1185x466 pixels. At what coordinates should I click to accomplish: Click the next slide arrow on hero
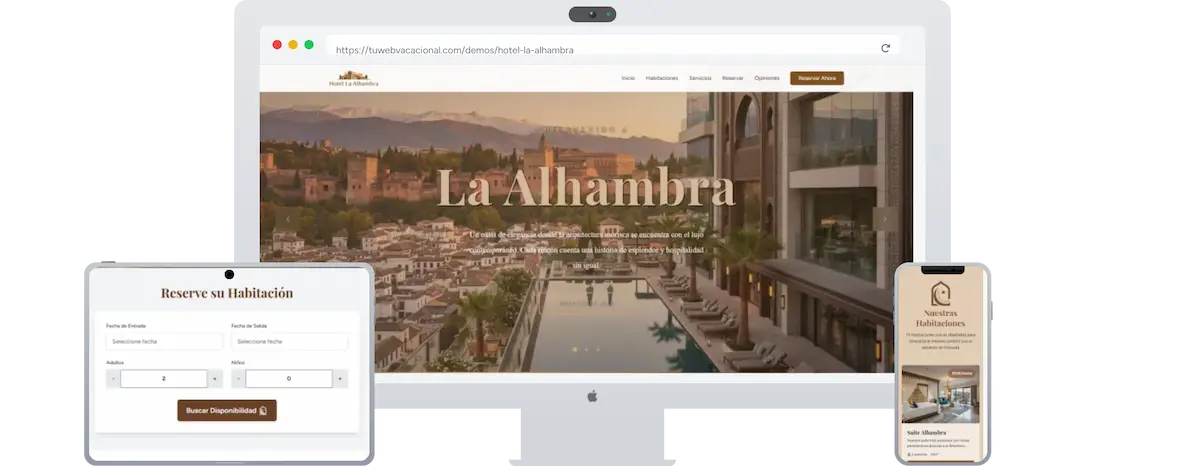(885, 219)
